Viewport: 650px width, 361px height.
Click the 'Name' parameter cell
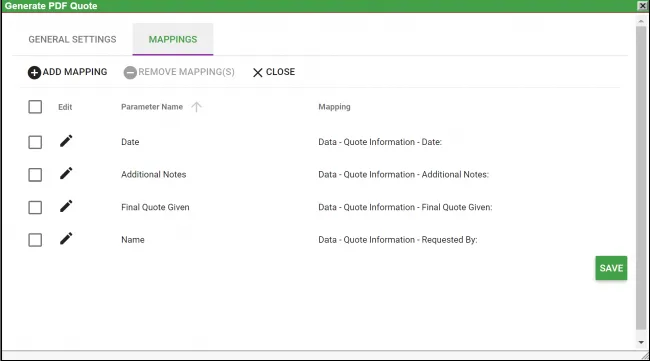pyautogui.click(x=133, y=240)
